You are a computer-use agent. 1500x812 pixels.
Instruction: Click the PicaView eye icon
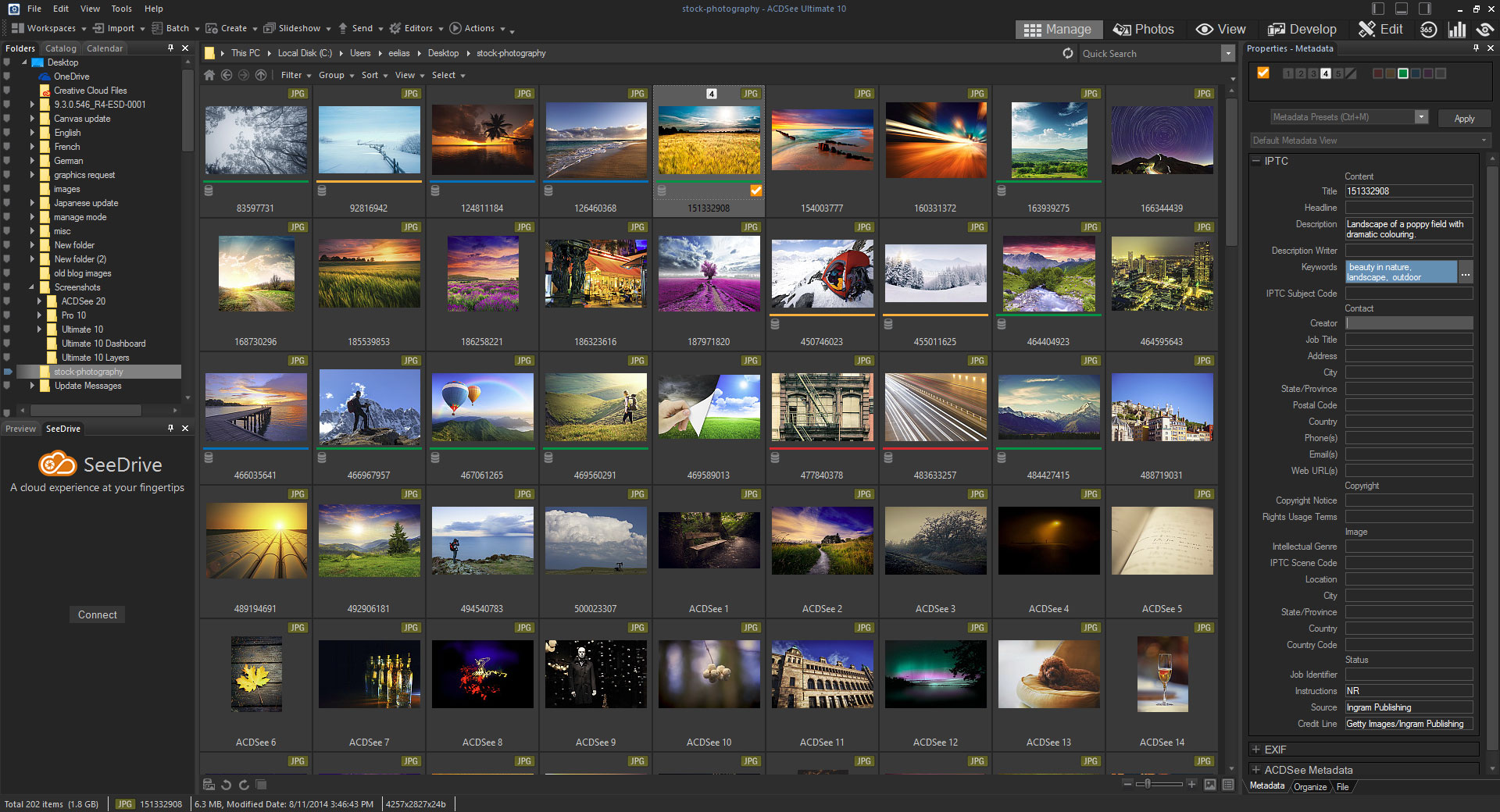pos(1484,30)
